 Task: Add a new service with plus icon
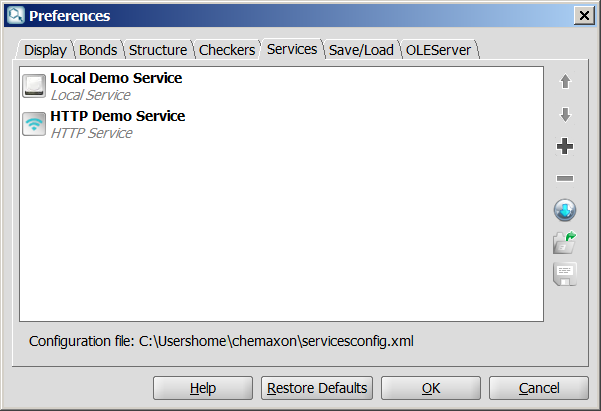click(x=565, y=146)
